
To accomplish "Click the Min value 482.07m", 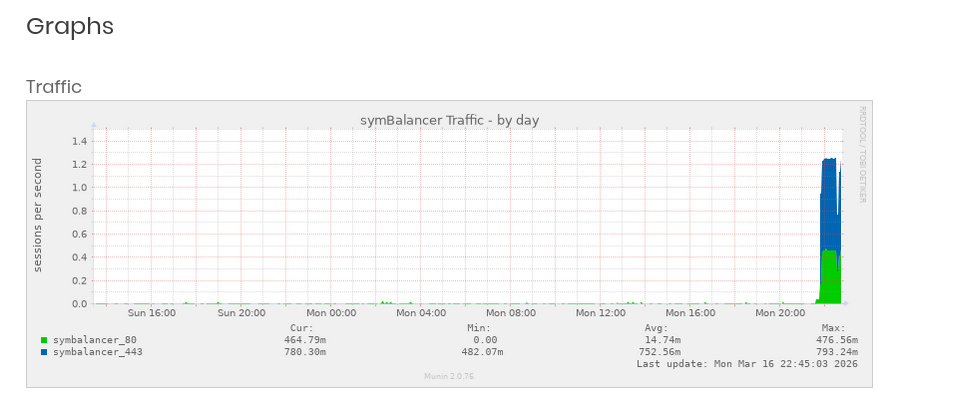I will coord(482,352).
